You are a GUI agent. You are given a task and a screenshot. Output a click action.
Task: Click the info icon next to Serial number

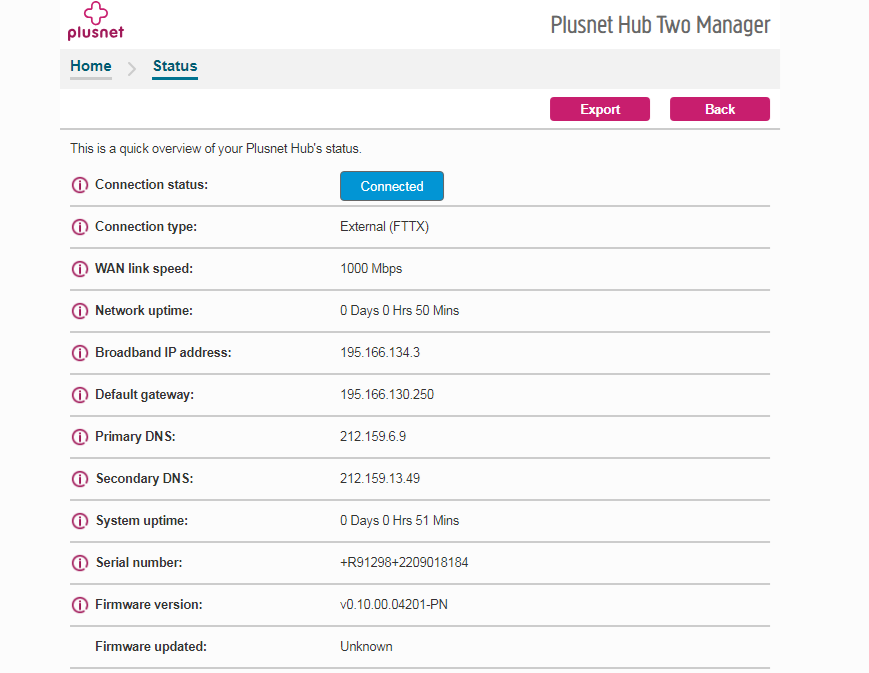click(80, 563)
